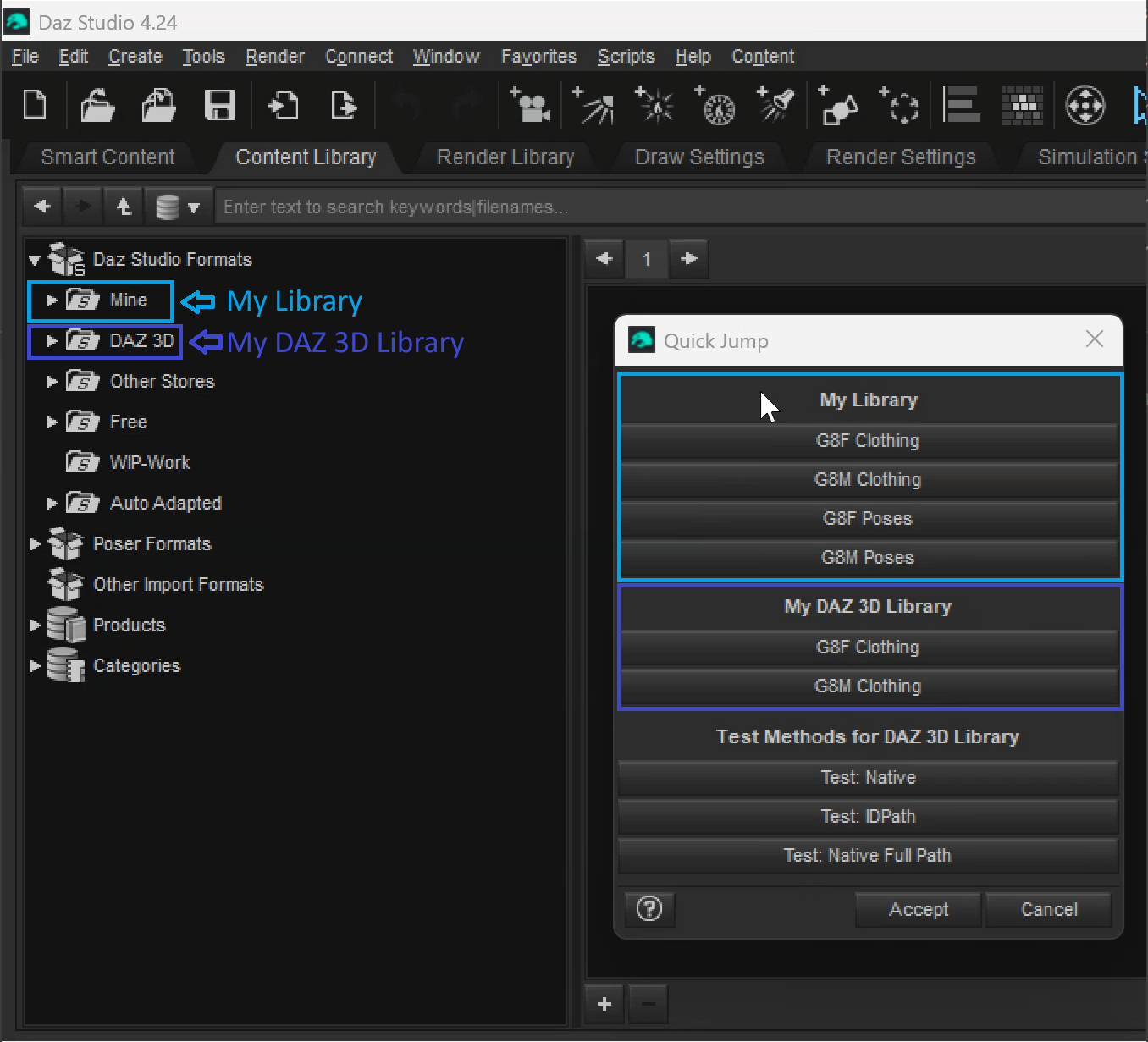Screen dimensions: 1148x1042
Task: Create a new point light
Action: click(654, 105)
